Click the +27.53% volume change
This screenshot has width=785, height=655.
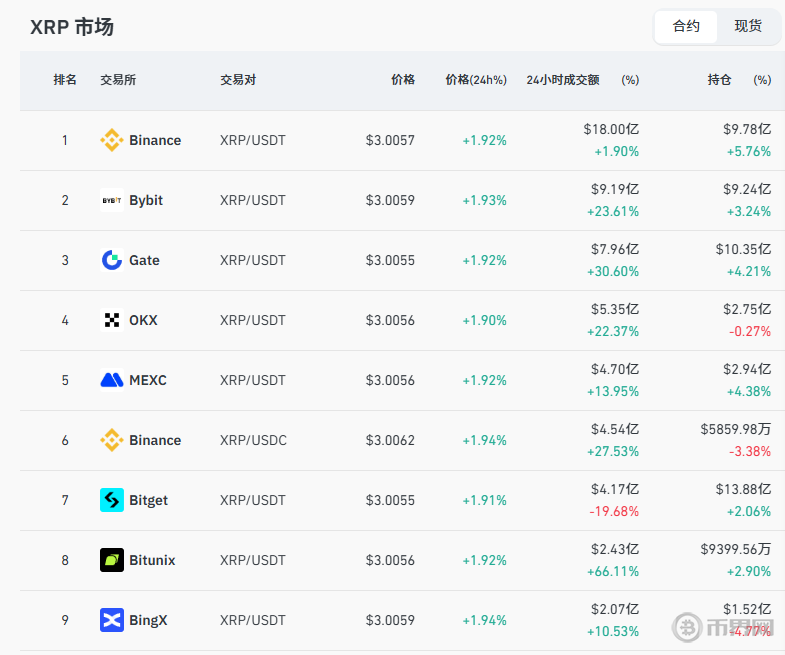(x=613, y=452)
